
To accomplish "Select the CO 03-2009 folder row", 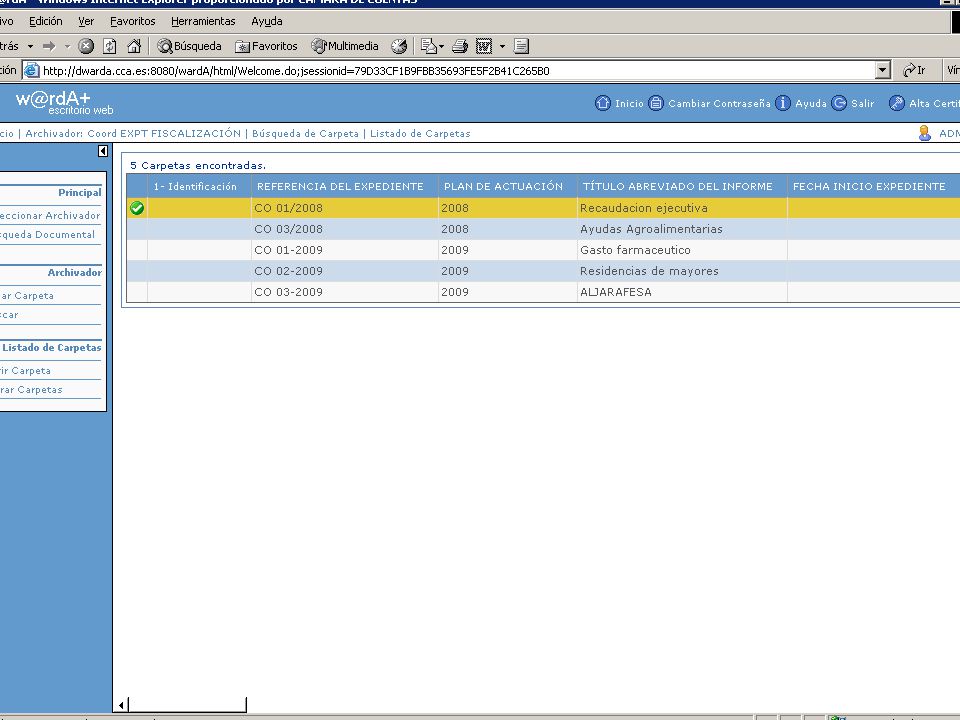I will point(543,292).
